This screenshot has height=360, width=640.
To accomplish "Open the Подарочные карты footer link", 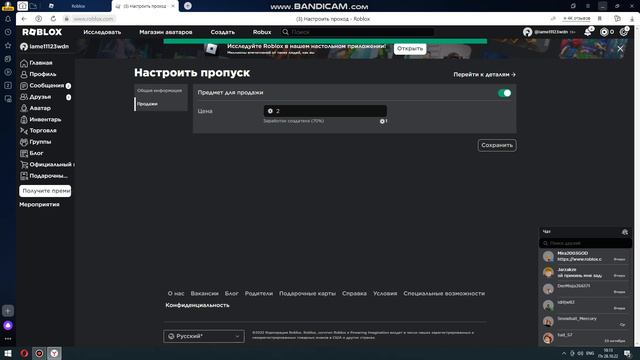I will [307, 293].
